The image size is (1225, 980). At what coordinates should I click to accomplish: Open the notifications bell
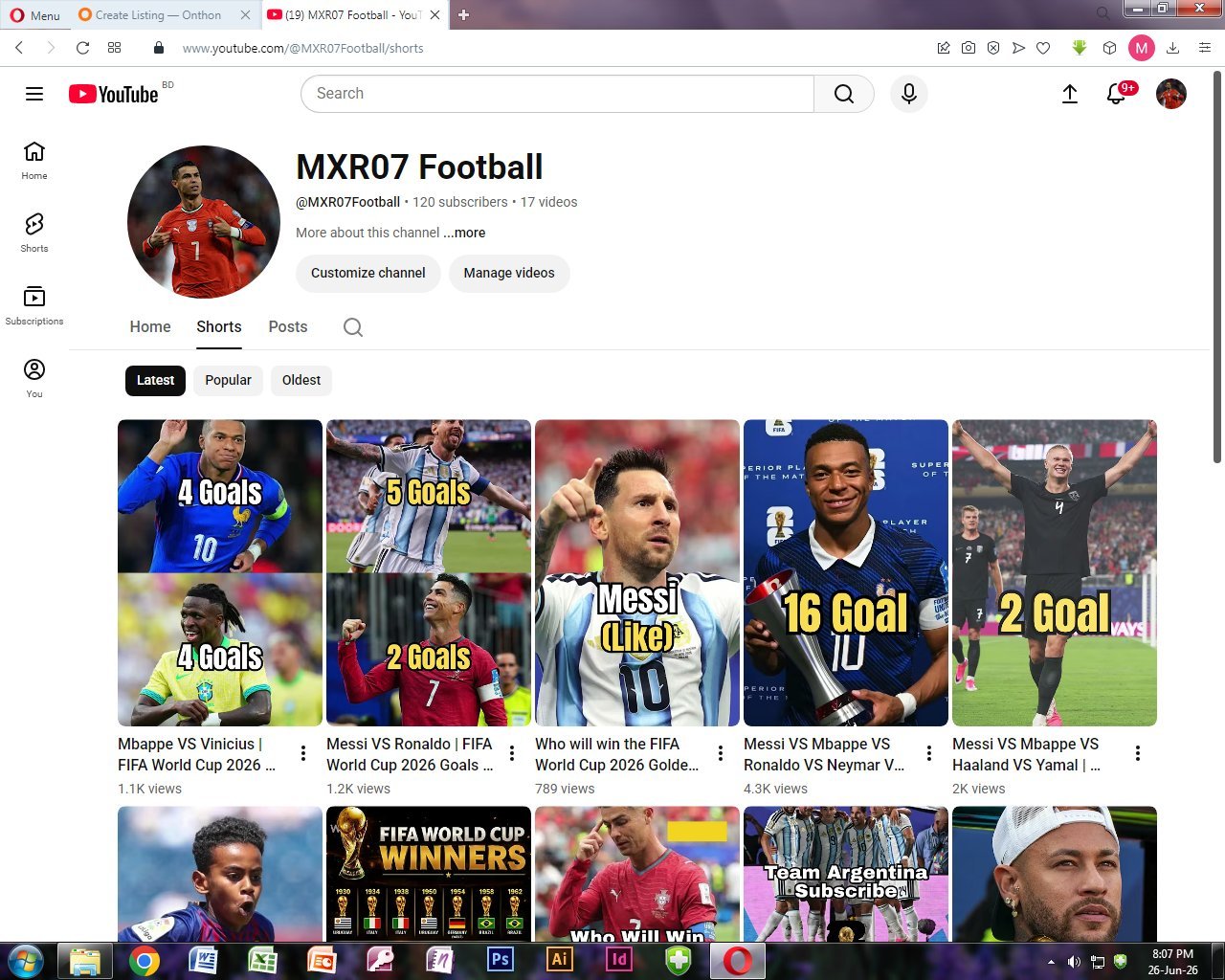pos(1116,94)
